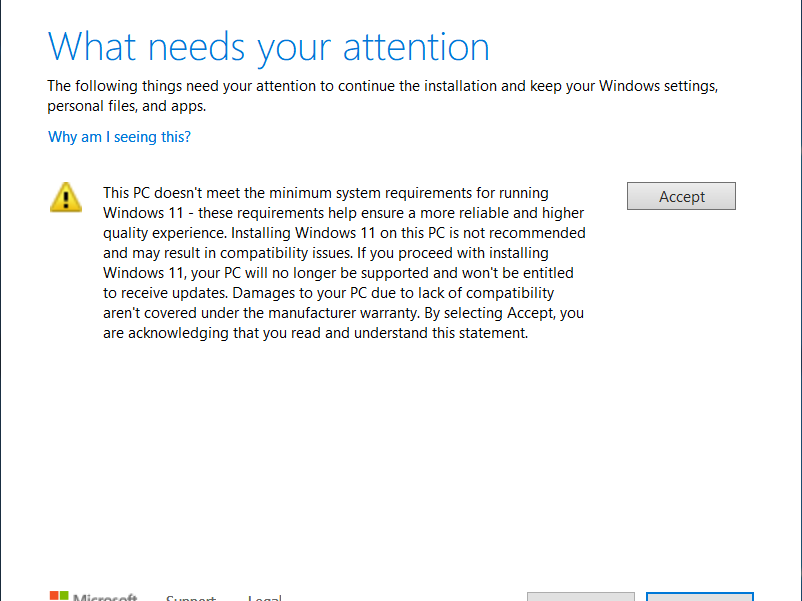802x601 pixels.
Task: Click the blue-outlined button in the footer
Action: coord(699,596)
